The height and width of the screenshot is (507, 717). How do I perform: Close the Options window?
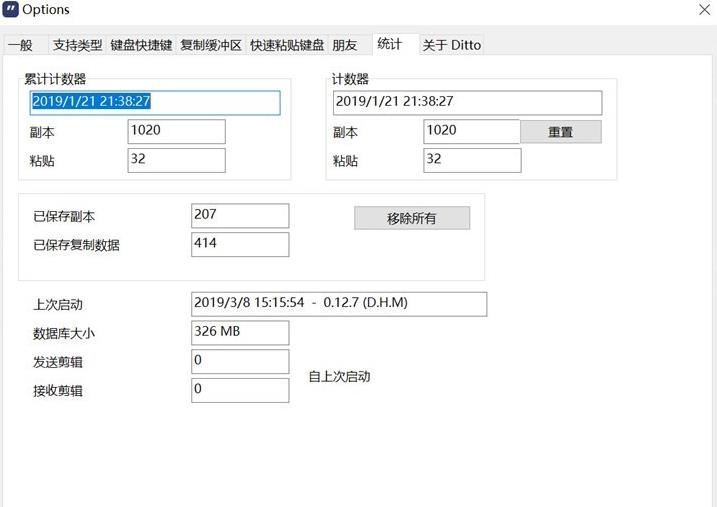click(704, 10)
